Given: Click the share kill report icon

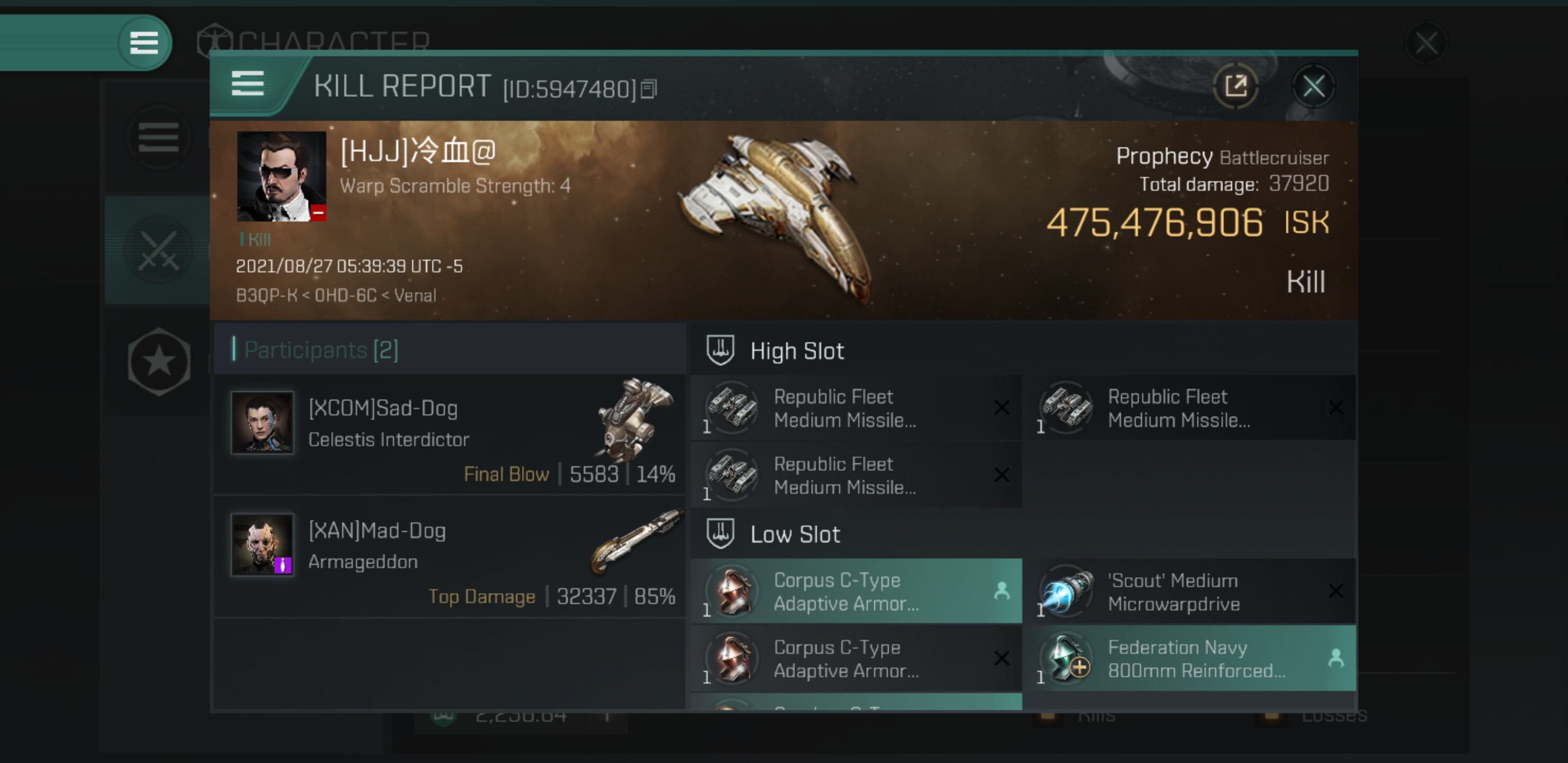Looking at the screenshot, I should click(x=1235, y=86).
